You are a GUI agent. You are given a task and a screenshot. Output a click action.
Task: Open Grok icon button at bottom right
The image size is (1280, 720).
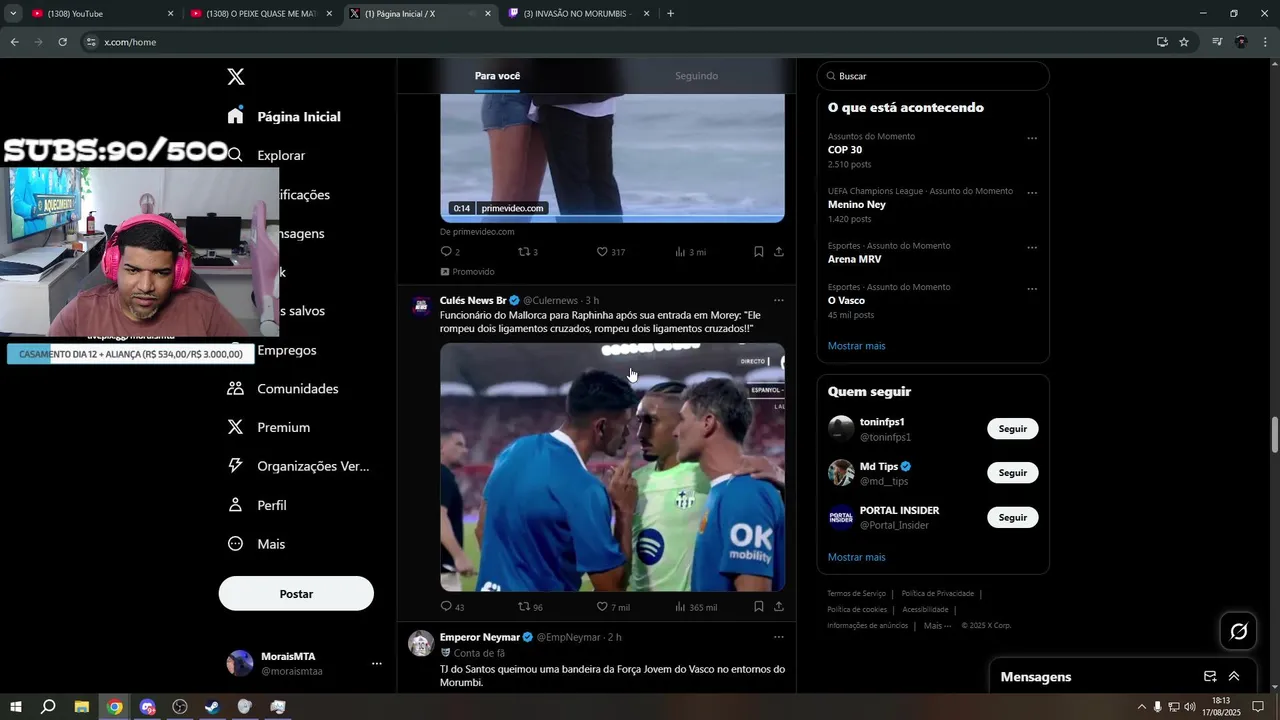coord(1239,631)
